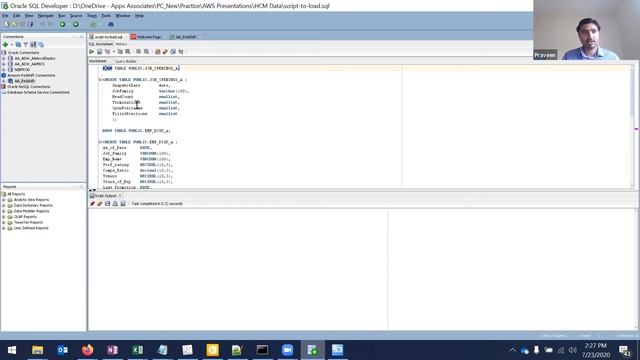The width and height of the screenshot is (640, 360).
Task: Clear Script Output with the eraser icon
Action: click(x=100, y=204)
